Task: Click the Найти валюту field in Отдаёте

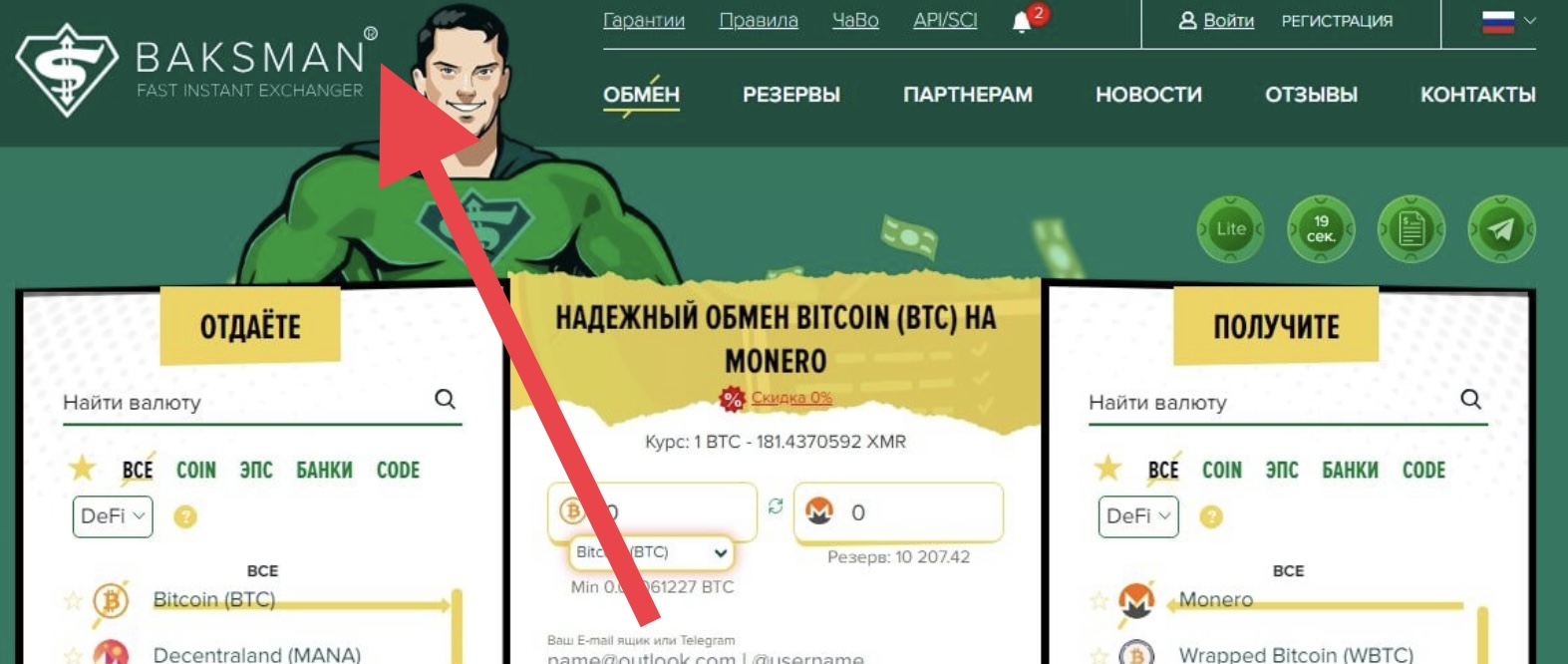Action: click(x=244, y=402)
